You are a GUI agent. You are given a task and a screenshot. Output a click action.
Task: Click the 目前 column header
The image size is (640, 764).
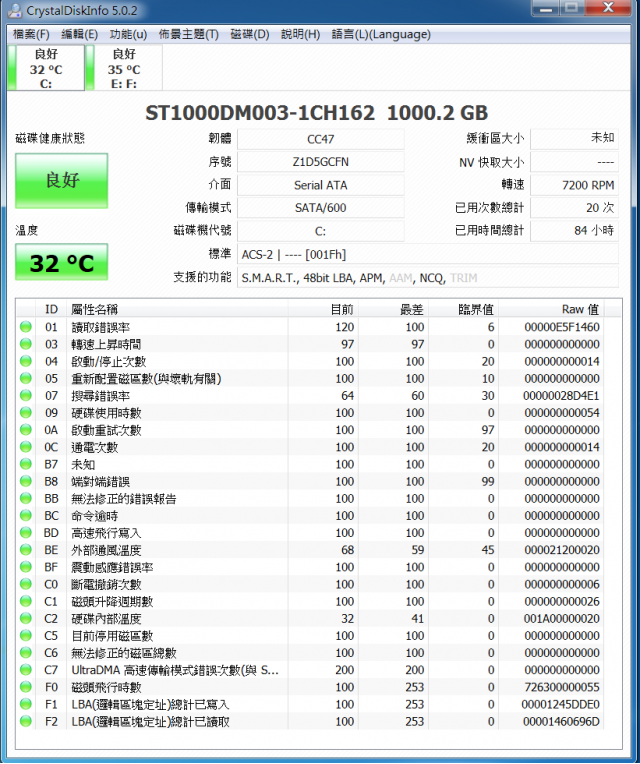[x=323, y=309]
